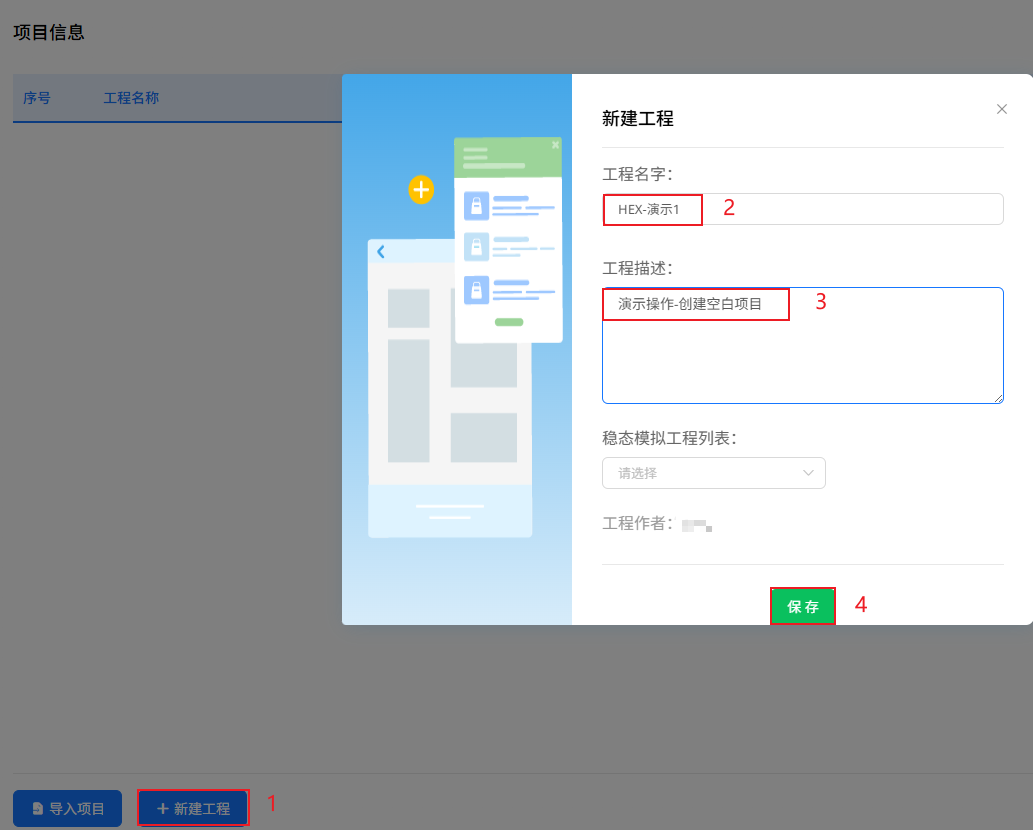The image size is (1033, 830).
Task: Grab the textarea resize handle corner
Action: 999,398
